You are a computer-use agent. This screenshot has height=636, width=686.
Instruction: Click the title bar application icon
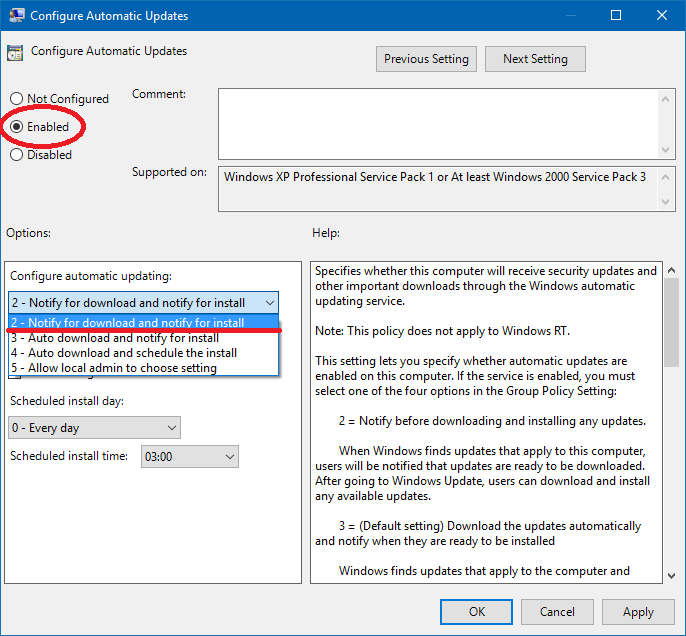click(x=17, y=15)
